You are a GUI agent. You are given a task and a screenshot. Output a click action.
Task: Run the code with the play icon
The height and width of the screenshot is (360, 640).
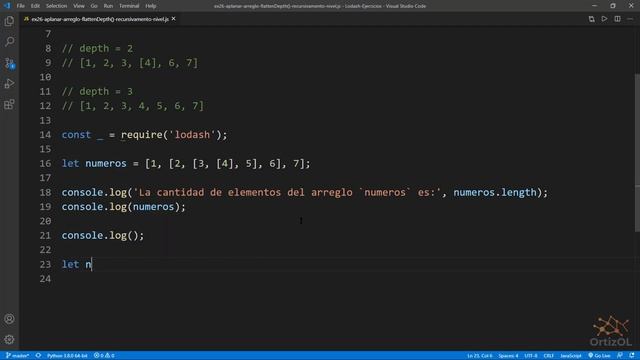(x=604, y=19)
